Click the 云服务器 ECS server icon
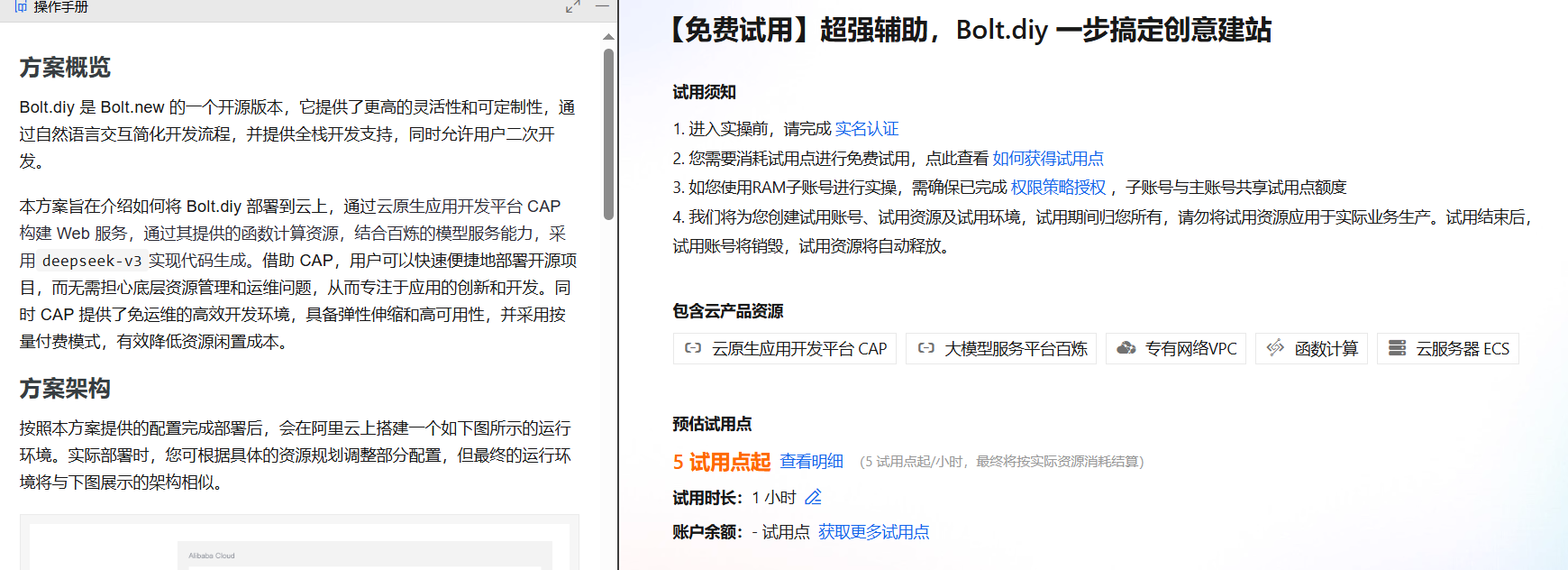Viewport: 1568px width, 570px height. coord(1397,348)
